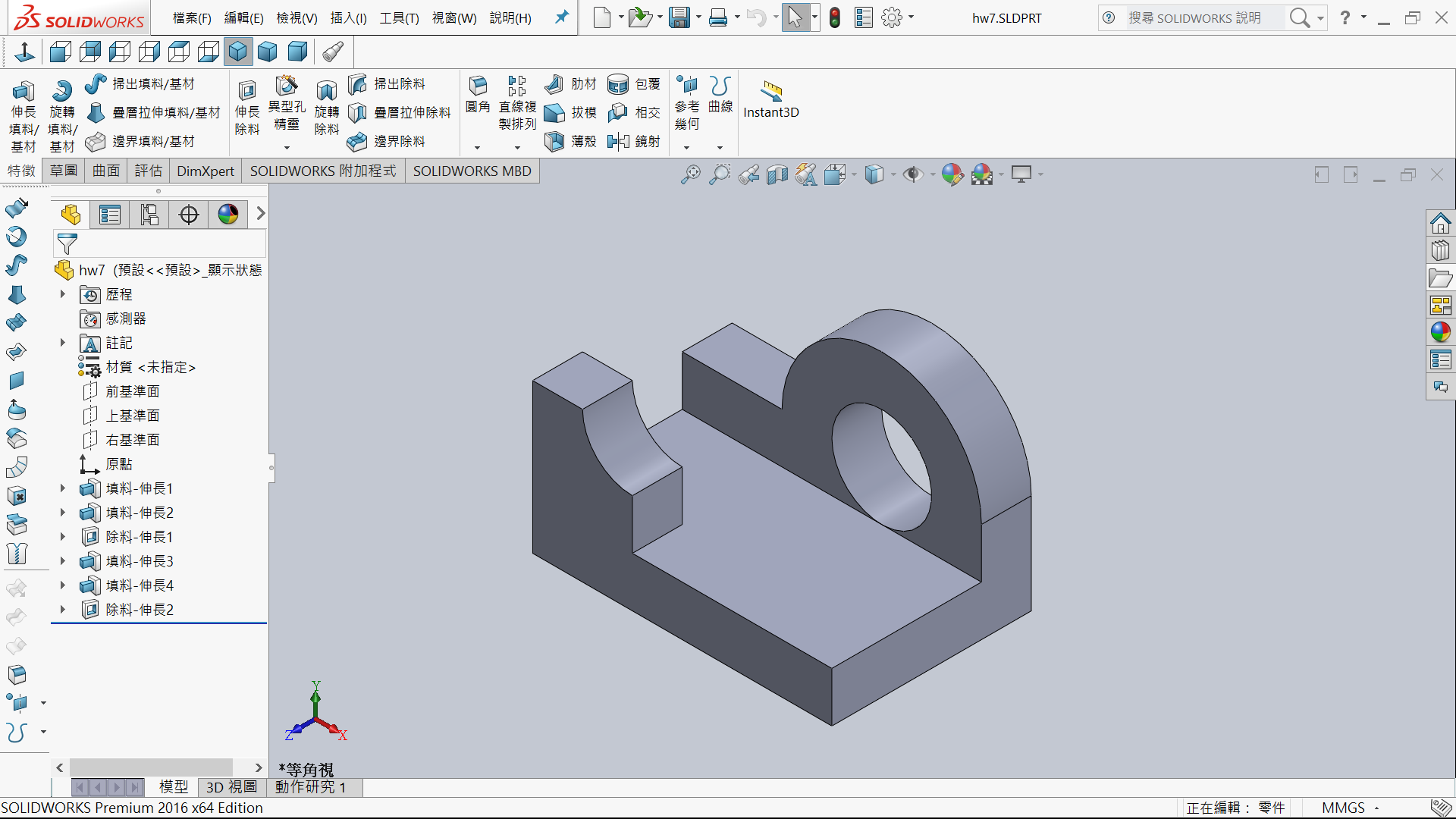Expand the 填料-伸長1 feature node
Screen dimensions: 1456x819
click(63, 488)
